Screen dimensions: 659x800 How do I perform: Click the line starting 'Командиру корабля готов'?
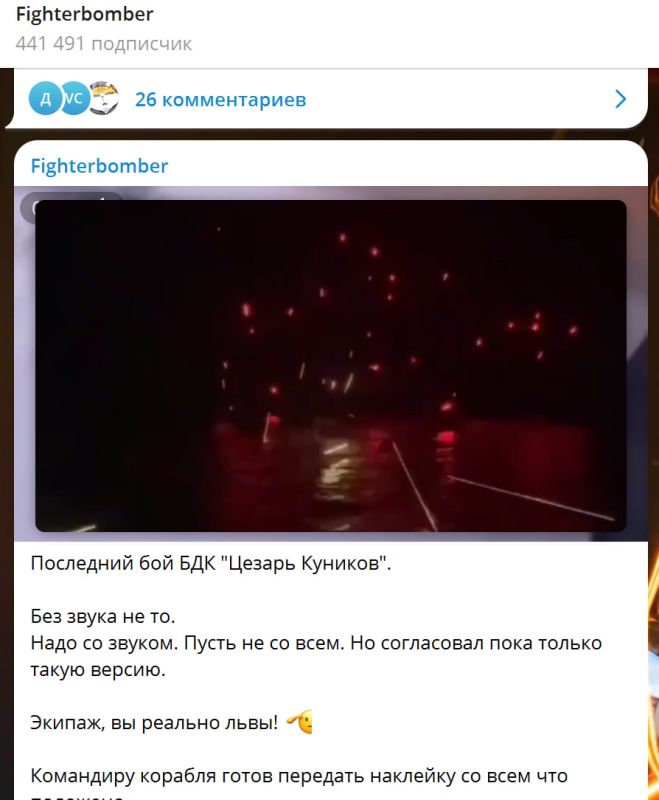(299, 776)
